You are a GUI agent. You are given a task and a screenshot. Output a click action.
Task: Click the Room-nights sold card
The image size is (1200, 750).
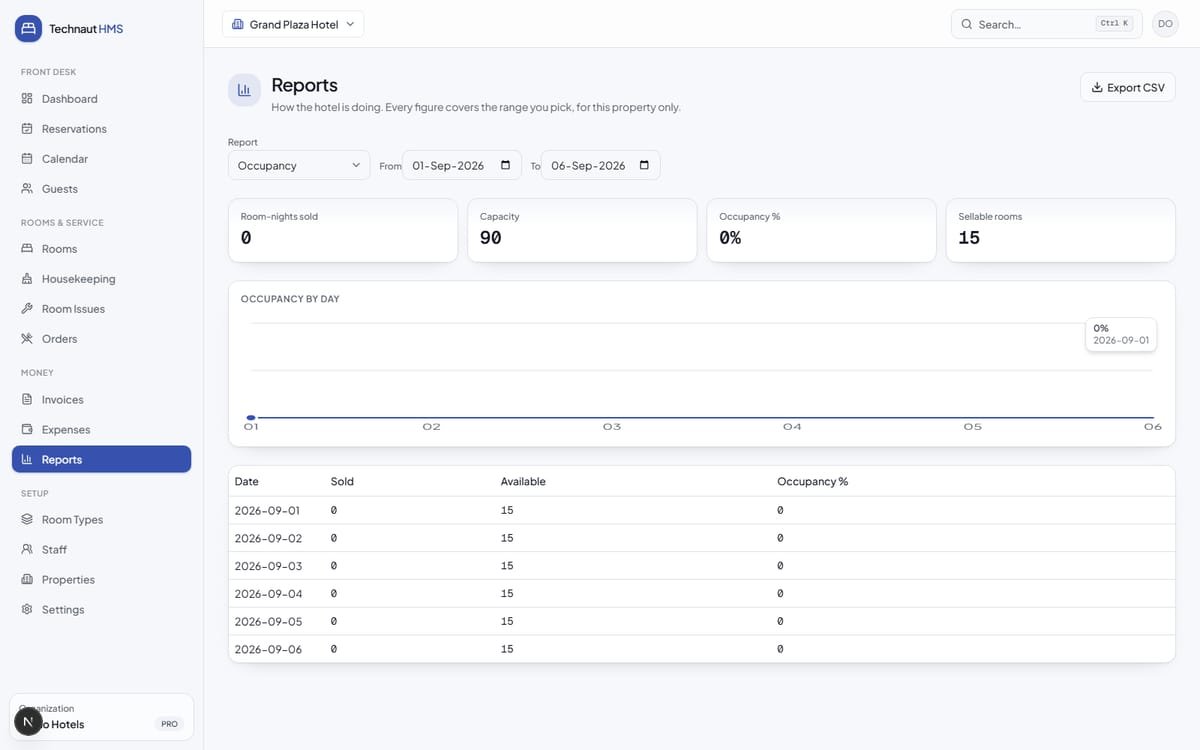click(x=343, y=230)
